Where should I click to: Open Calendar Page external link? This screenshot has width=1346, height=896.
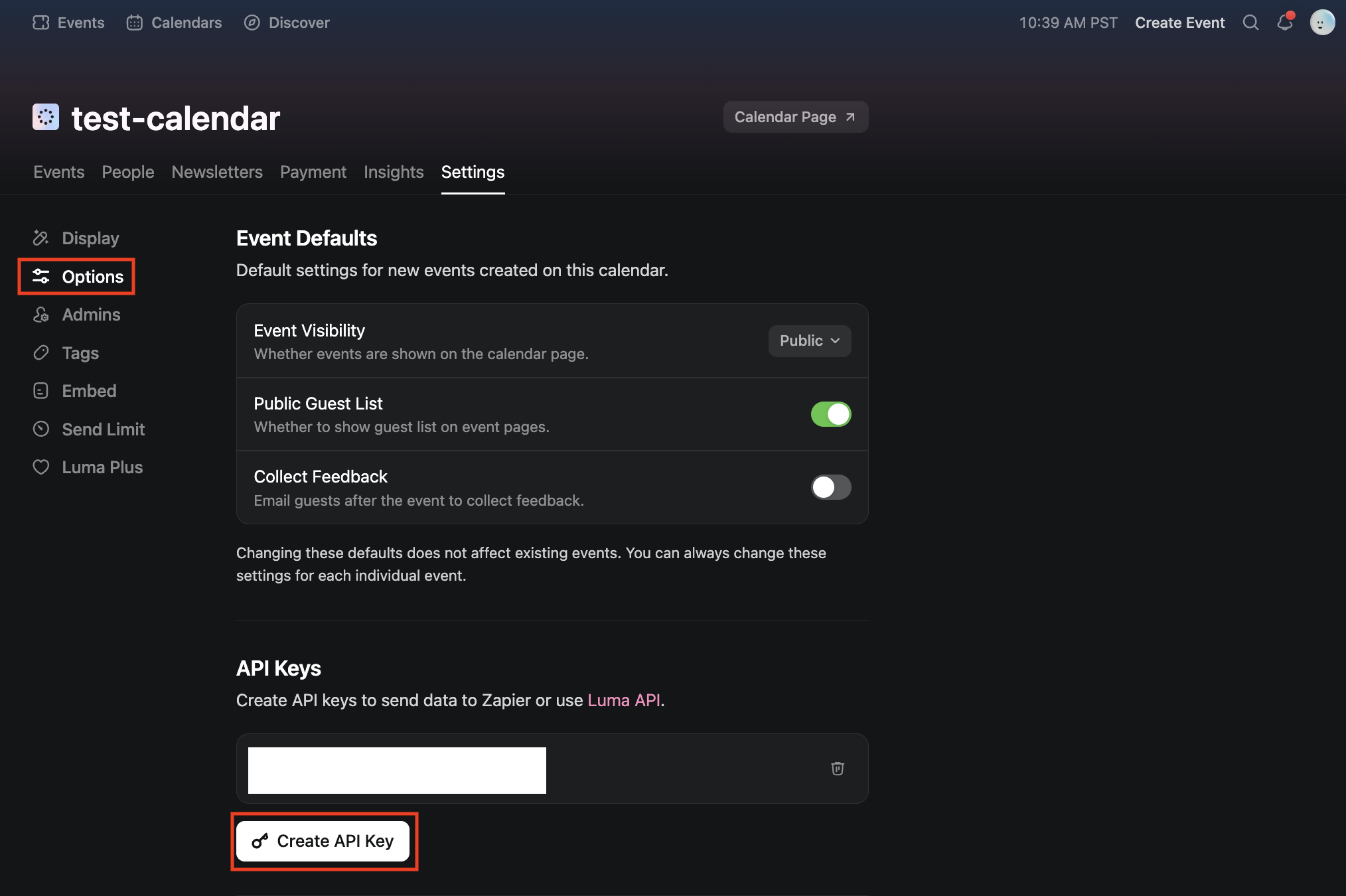[795, 117]
